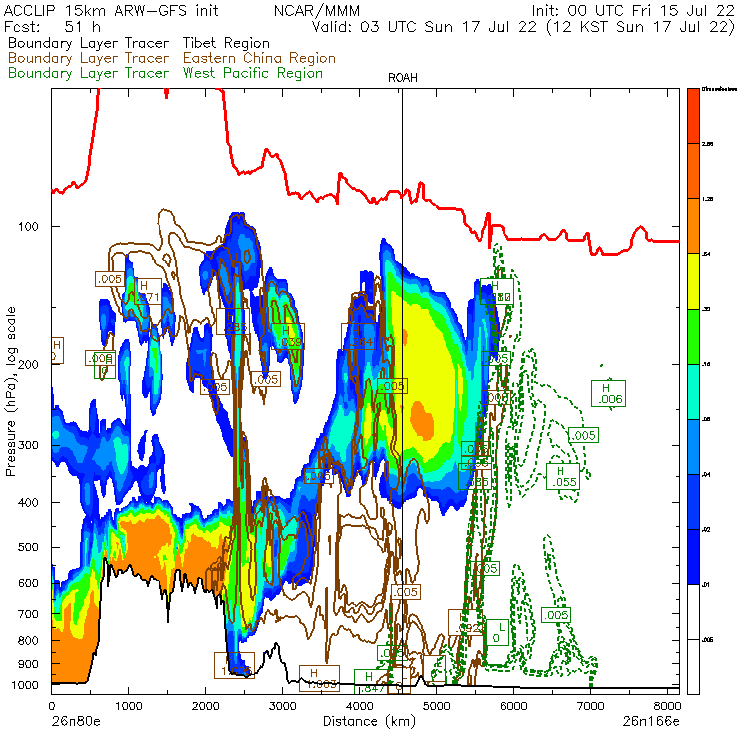Click the 'Dimensionless' colorbar unit label
Viewport: 740px width, 740px height.
click(x=719, y=89)
